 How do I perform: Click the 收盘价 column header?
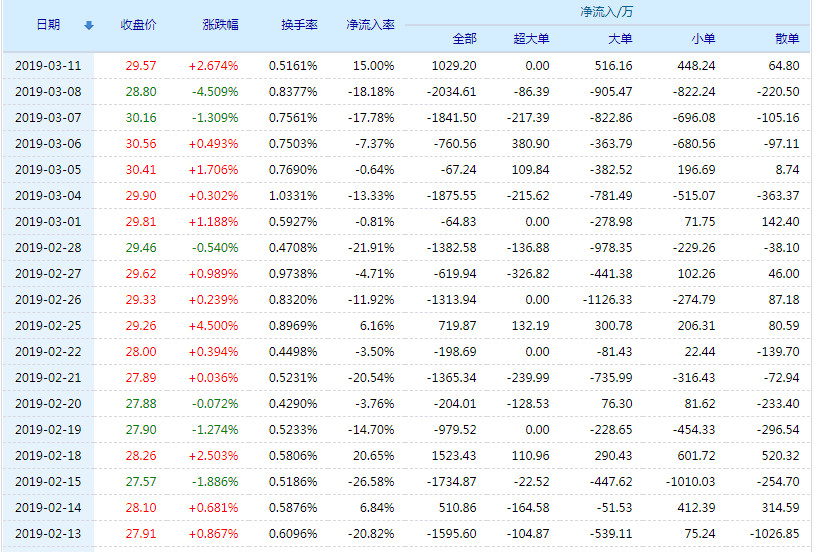[138, 24]
